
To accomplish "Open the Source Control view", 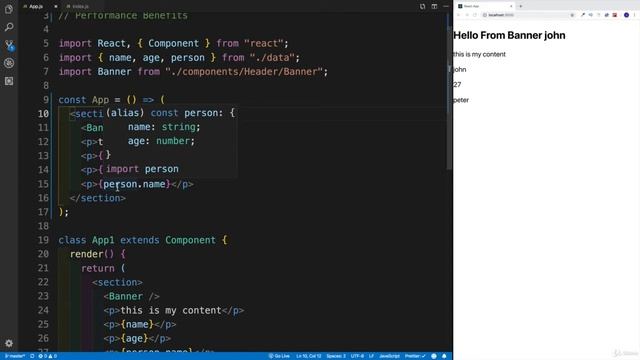I will click(x=9, y=45).
